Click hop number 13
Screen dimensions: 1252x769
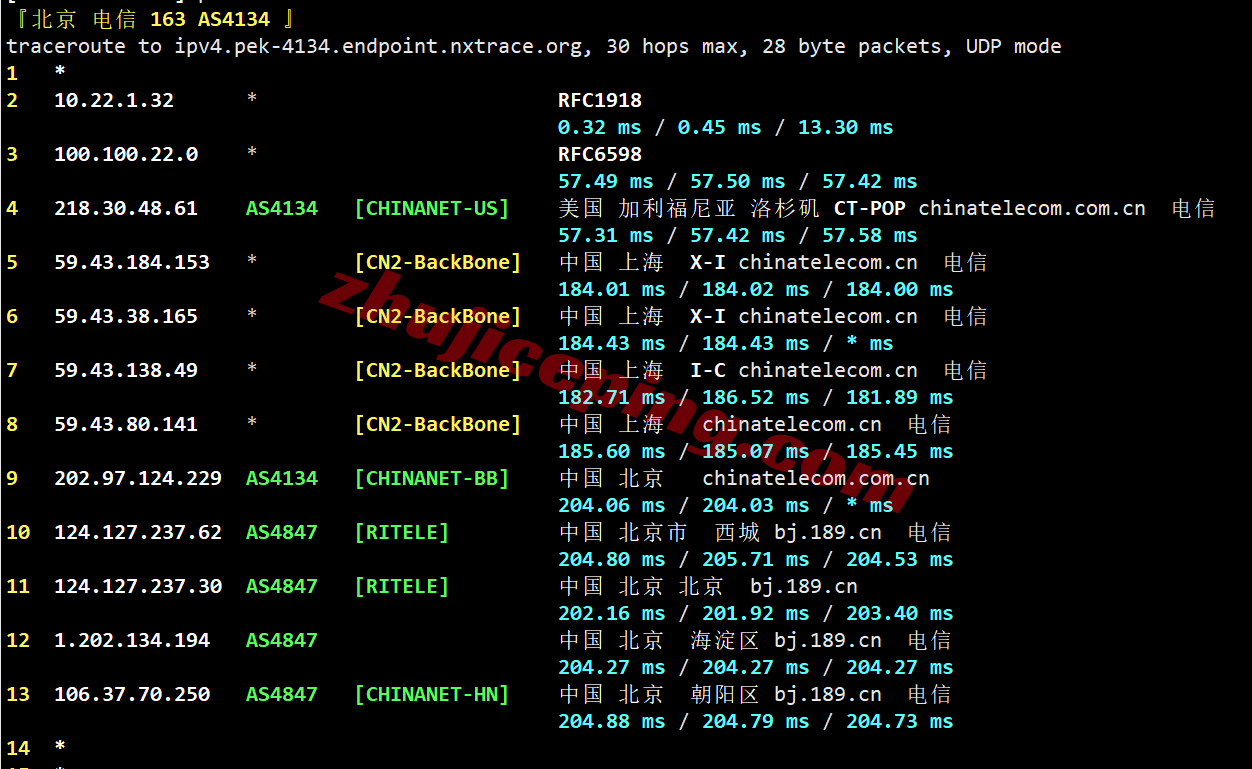(x=18, y=694)
